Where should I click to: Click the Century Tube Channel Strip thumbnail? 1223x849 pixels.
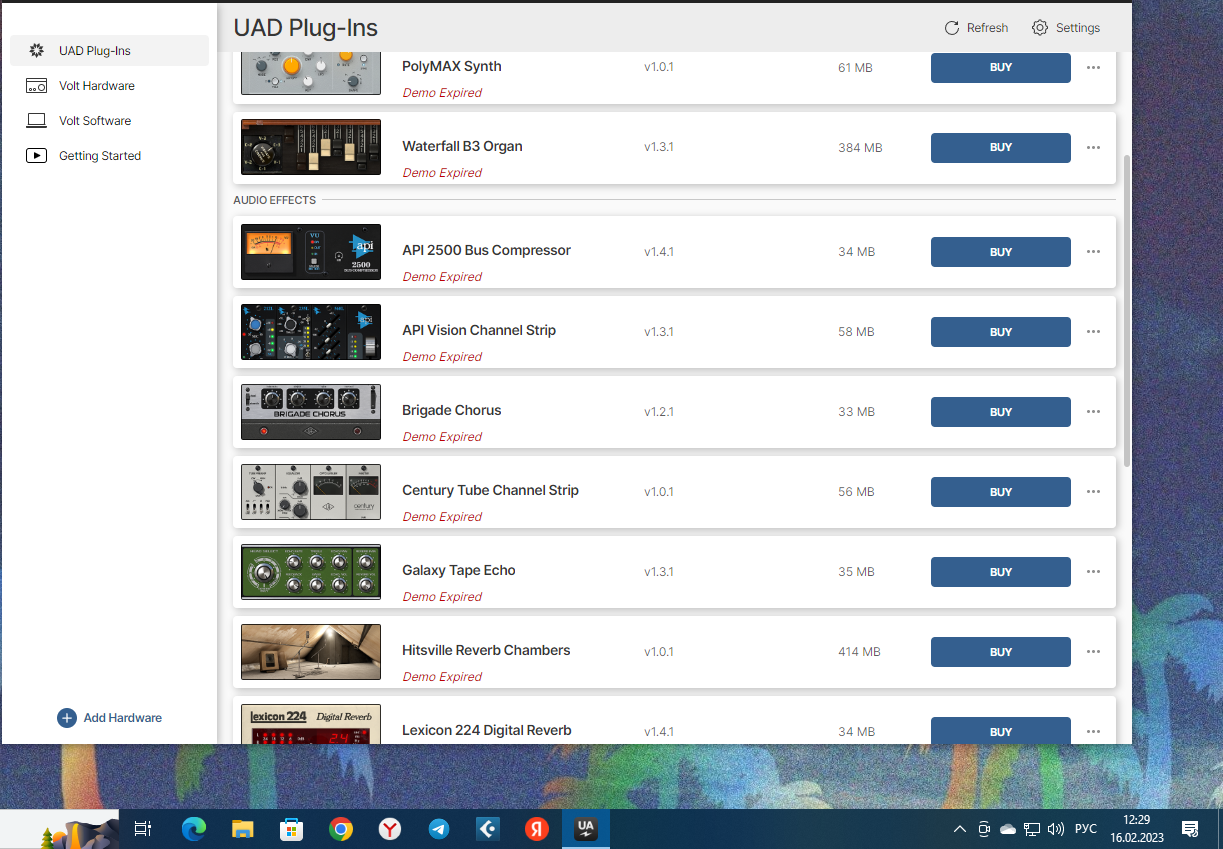pos(311,492)
